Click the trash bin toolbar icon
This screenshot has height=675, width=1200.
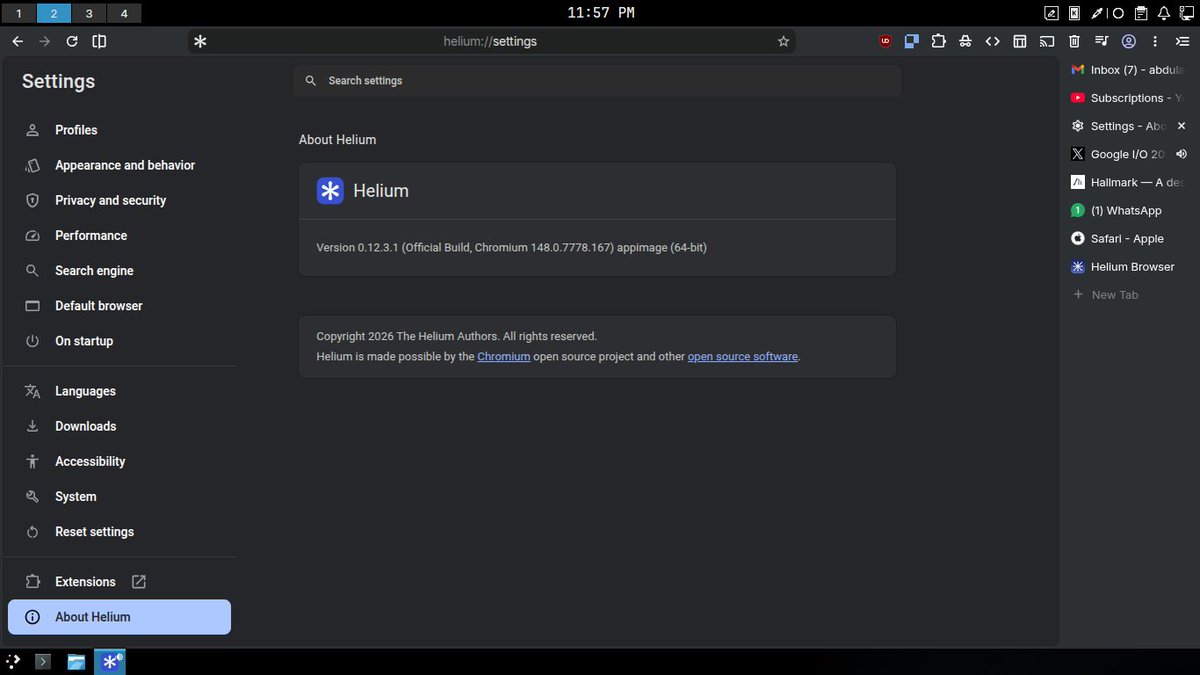point(1074,41)
